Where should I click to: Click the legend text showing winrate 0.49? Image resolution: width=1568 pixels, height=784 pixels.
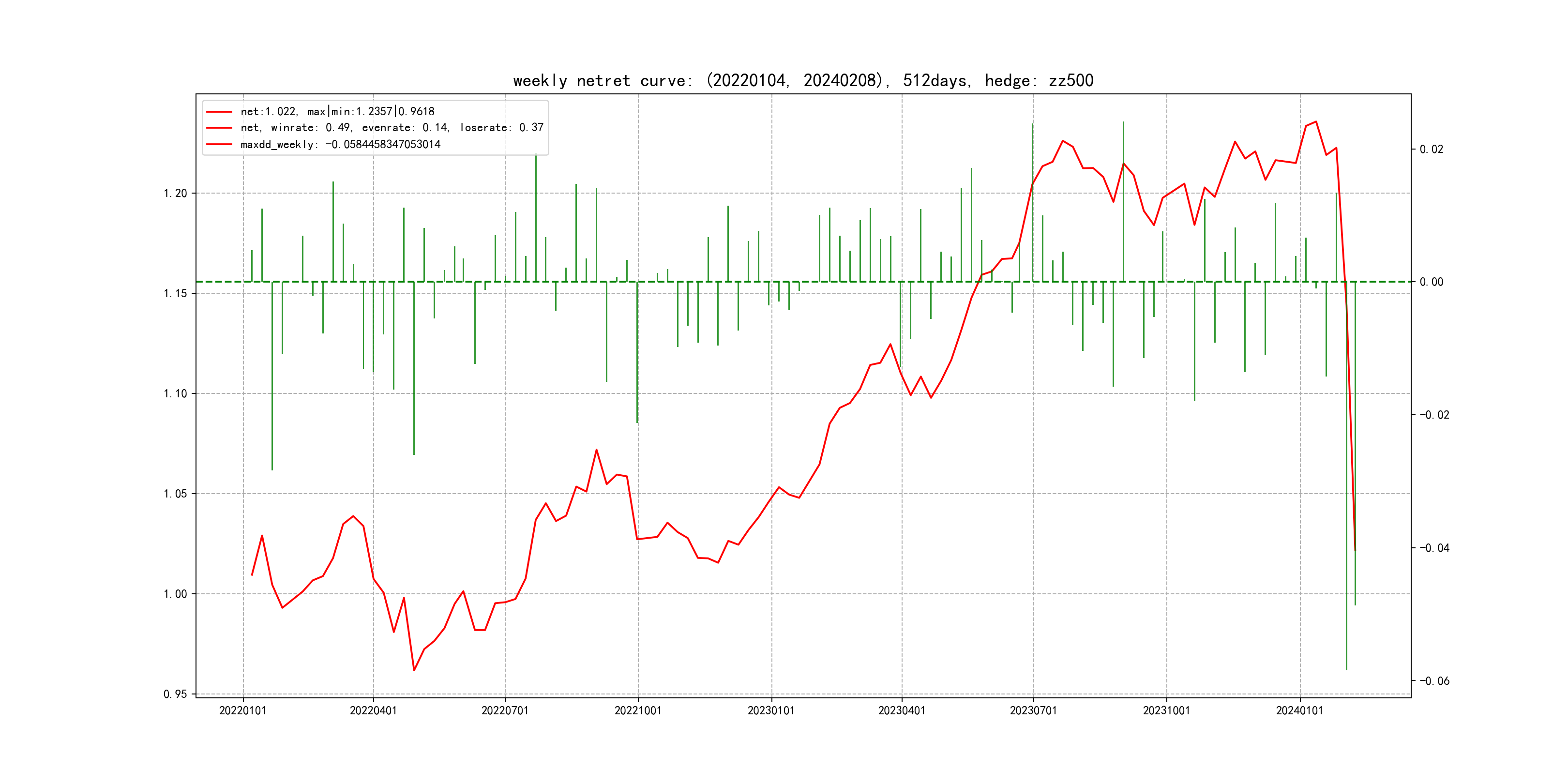click(392, 128)
